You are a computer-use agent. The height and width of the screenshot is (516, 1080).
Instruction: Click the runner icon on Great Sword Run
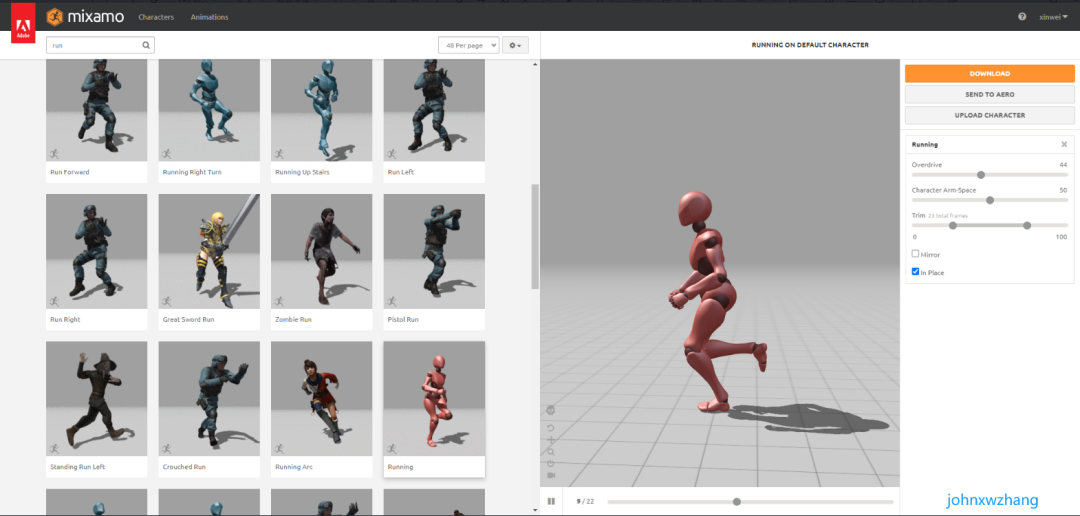[x=166, y=301]
